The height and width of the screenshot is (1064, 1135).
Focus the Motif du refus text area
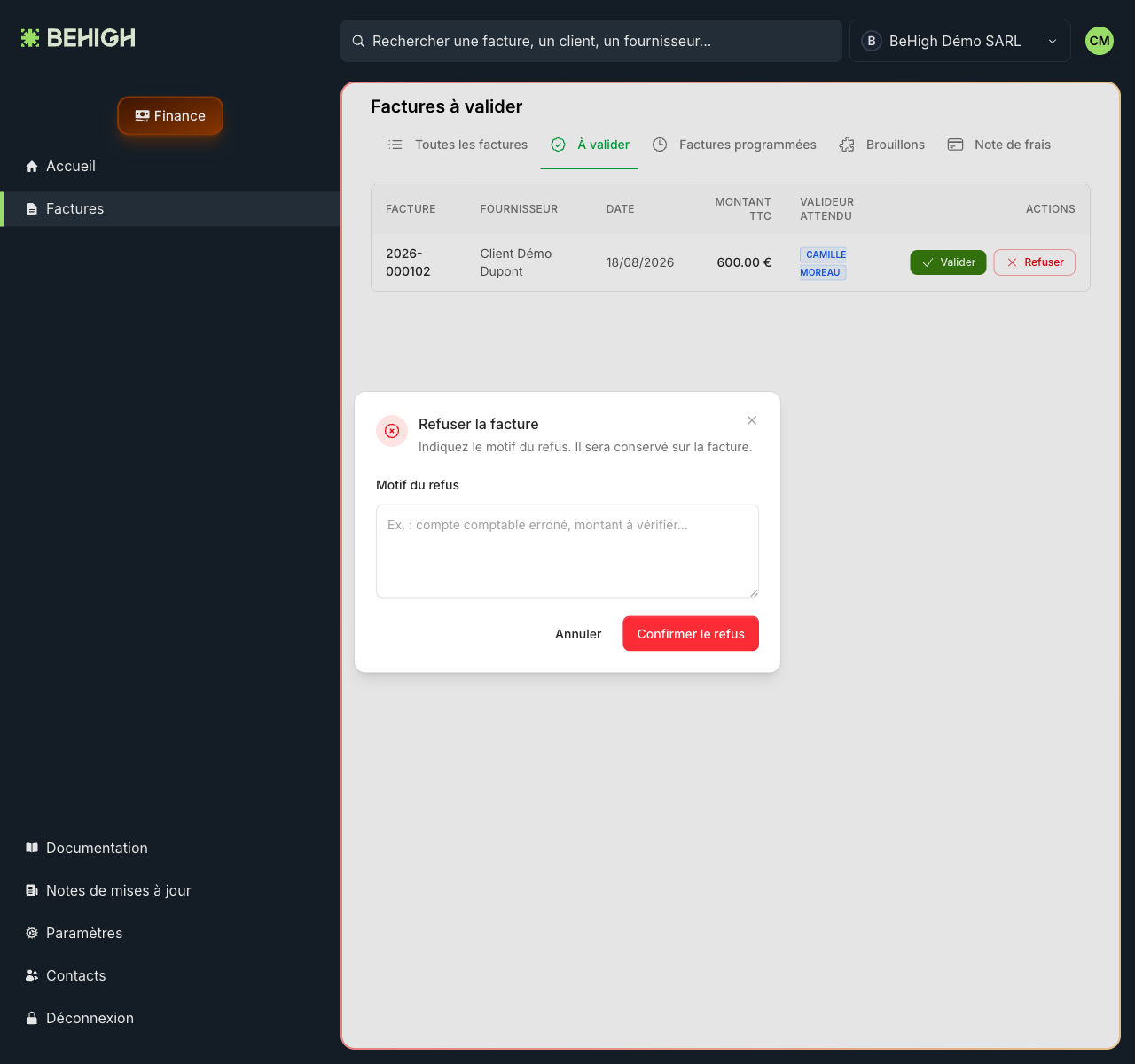point(567,552)
